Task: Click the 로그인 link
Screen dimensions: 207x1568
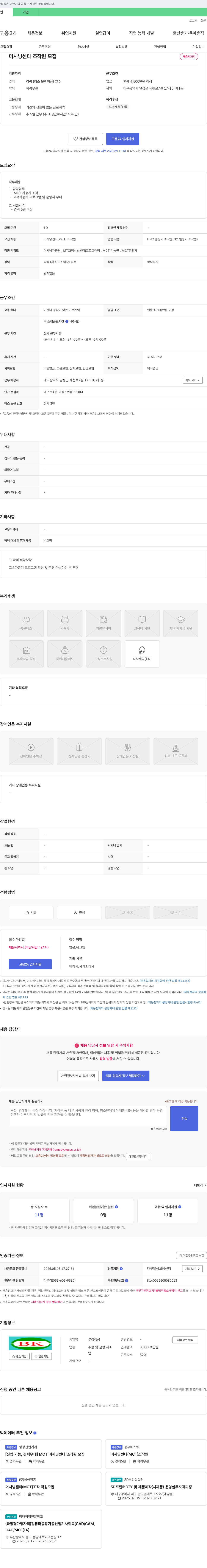Action: pyautogui.click(x=193, y=21)
